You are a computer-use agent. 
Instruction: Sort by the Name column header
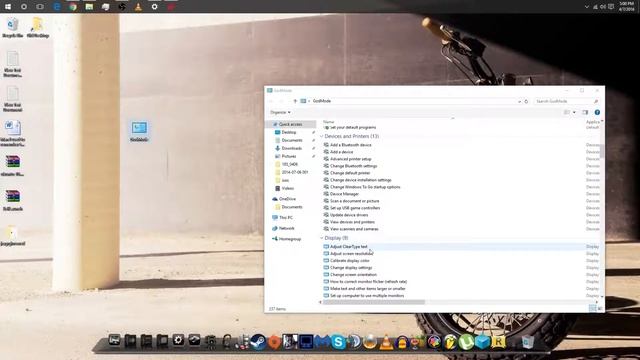(x=329, y=122)
